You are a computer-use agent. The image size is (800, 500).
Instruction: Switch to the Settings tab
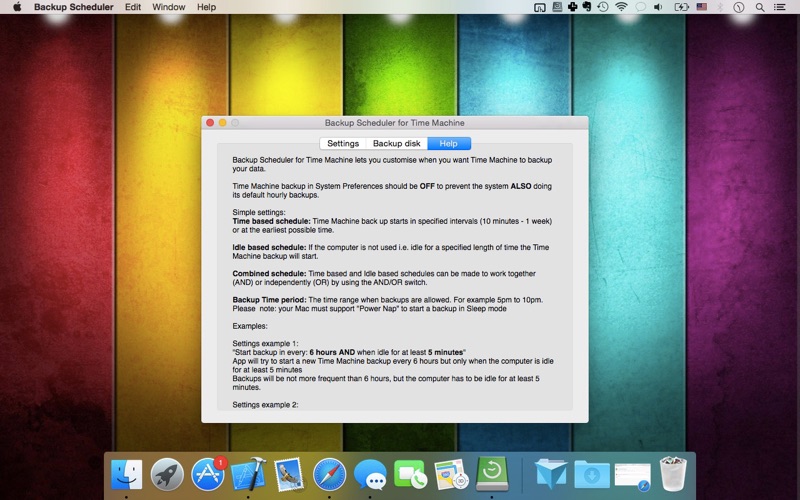tap(343, 143)
